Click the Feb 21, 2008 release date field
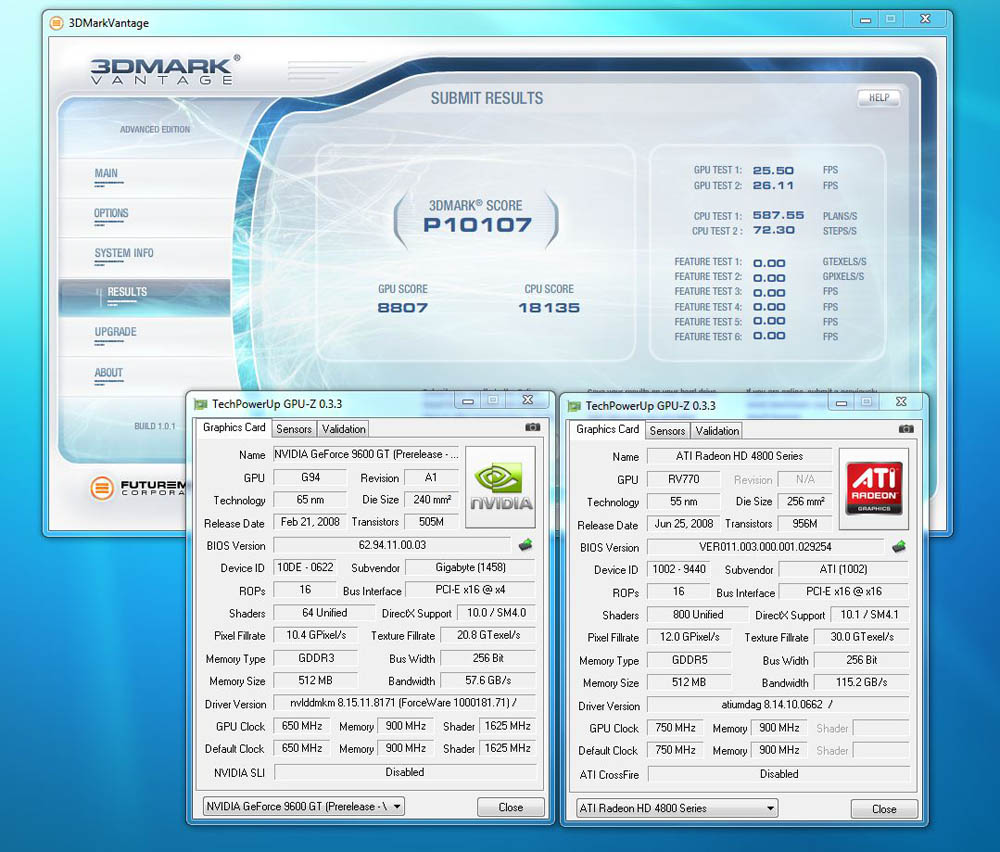This screenshot has width=1000, height=852. [310, 522]
